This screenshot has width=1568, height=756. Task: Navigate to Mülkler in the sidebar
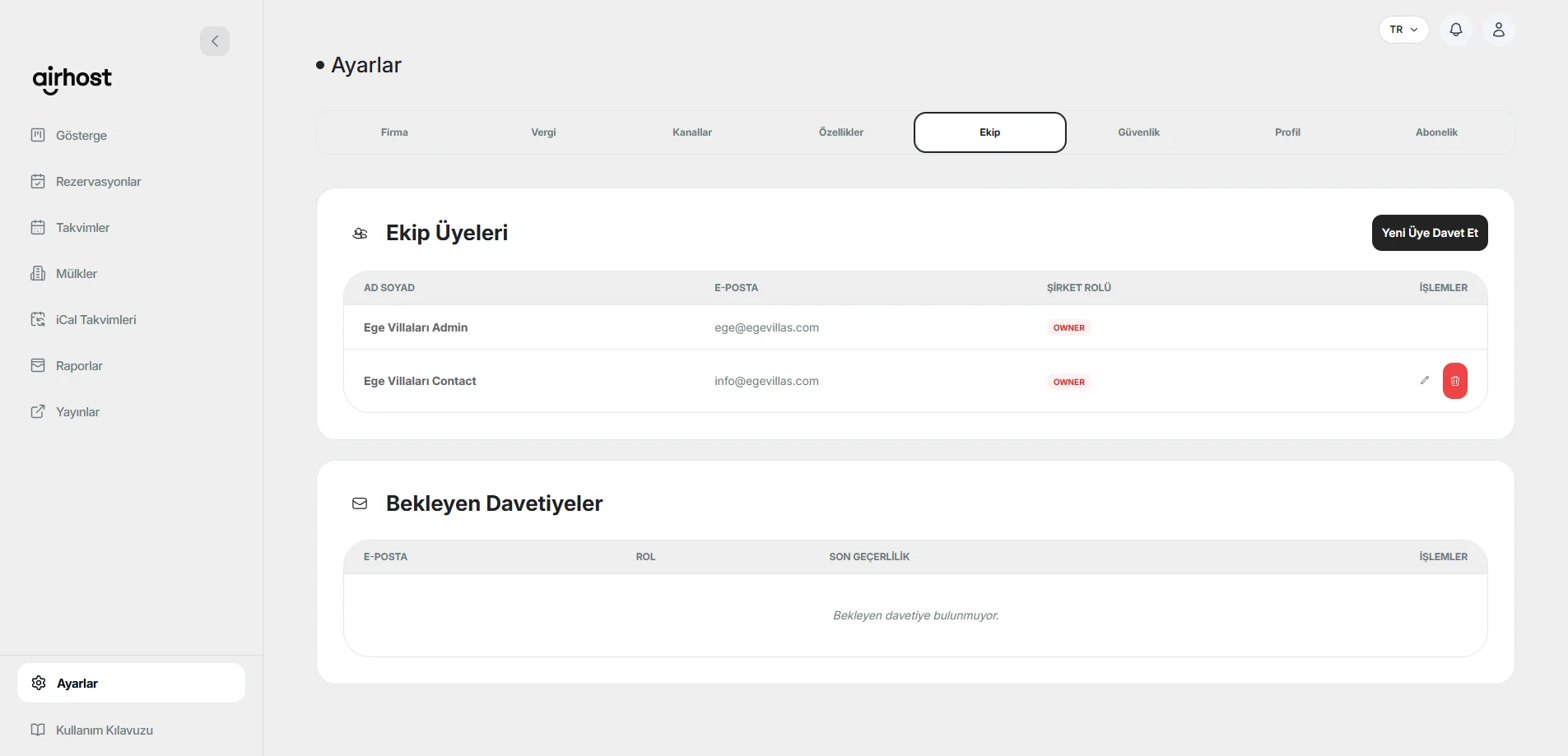click(x=132, y=273)
